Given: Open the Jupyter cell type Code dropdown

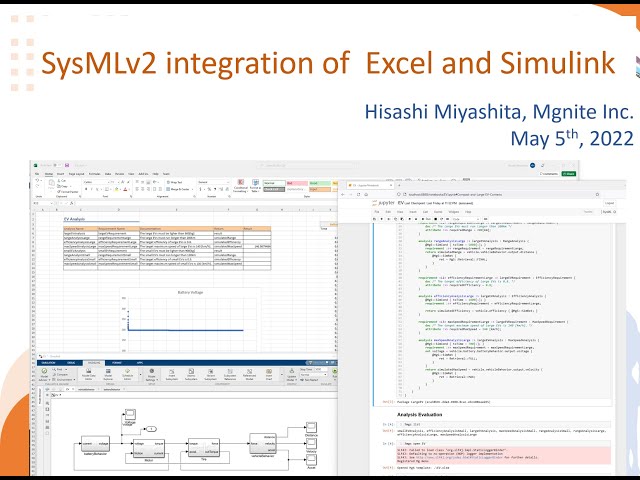Looking at the screenshot, I should (x=466, y=219).
